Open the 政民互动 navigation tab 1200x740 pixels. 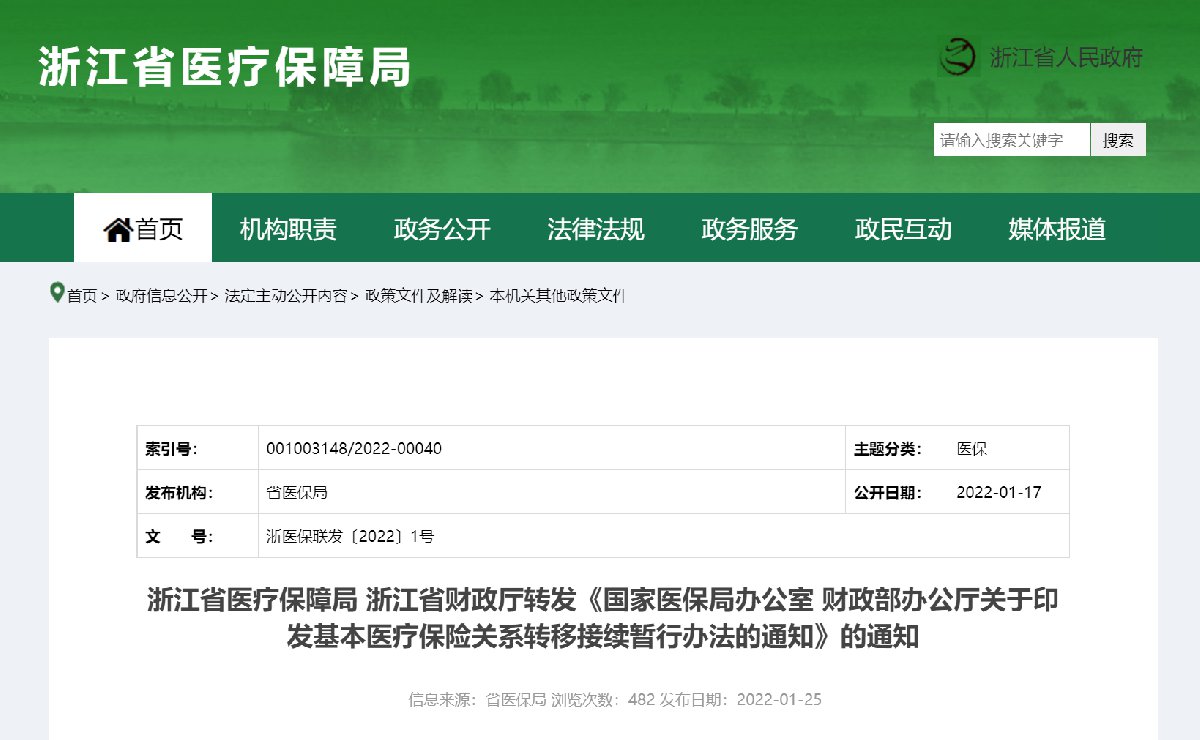[903, 229]
